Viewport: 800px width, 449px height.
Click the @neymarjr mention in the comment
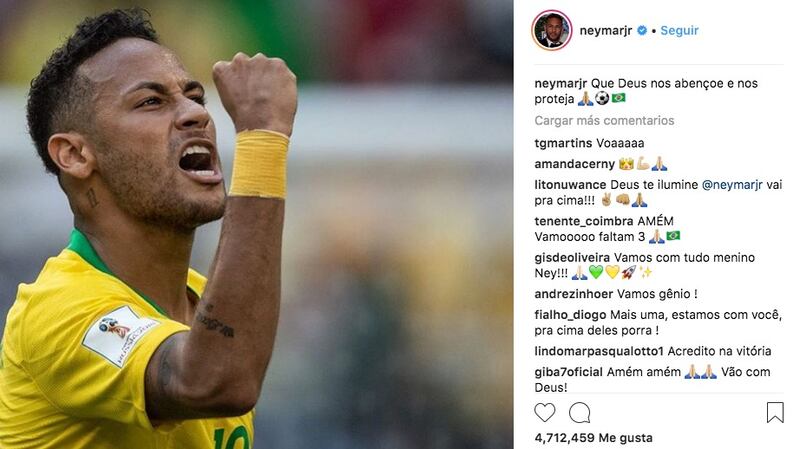(x=732, y=185)
